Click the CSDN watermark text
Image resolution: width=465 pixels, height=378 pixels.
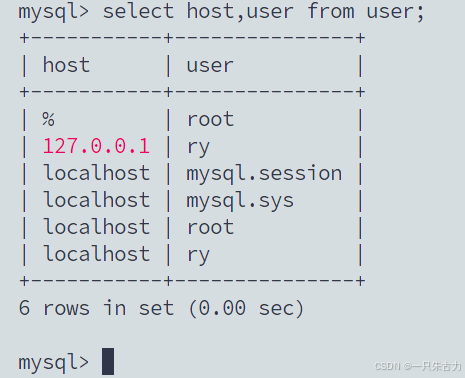tap(418, 366)
